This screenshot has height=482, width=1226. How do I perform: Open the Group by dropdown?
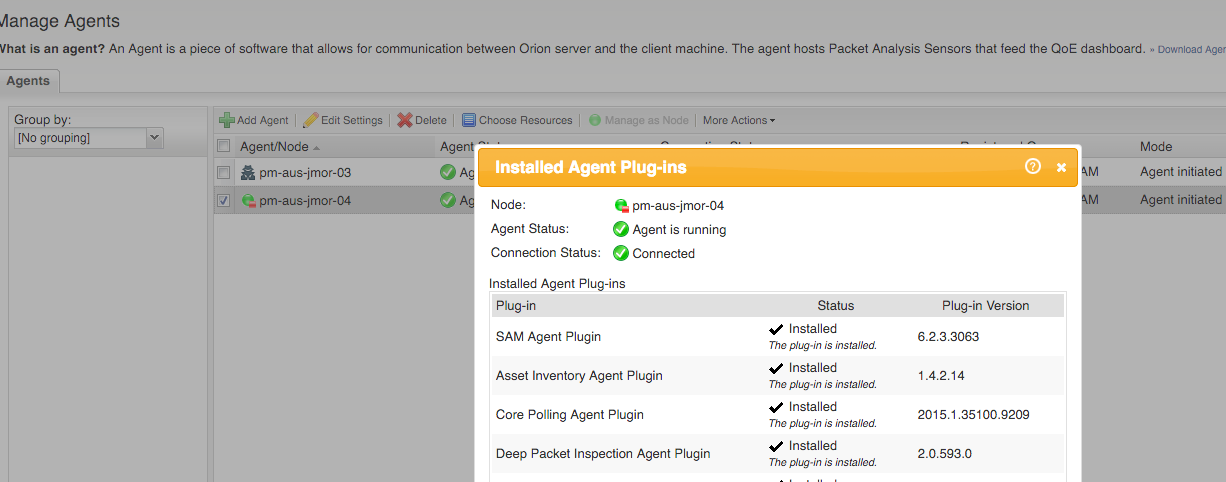pos(154,138)
